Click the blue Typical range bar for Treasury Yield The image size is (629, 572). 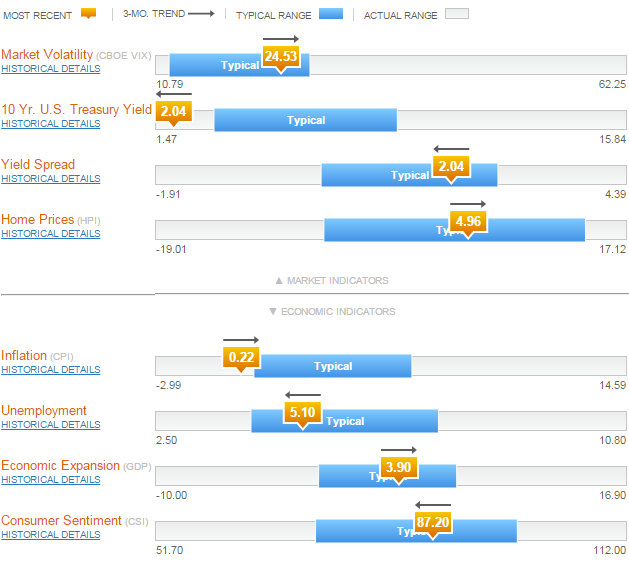[305, 120]
